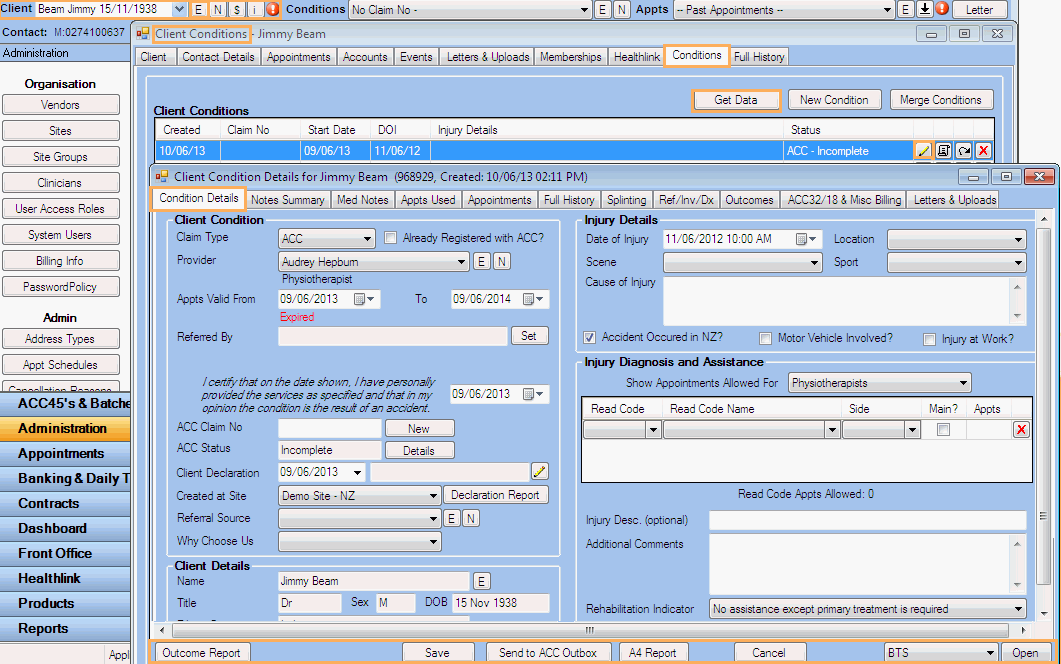This screenshot has width=1061, height=664.
Task: Click the Injury Desc. optional text field
Action: pos(867,520)
